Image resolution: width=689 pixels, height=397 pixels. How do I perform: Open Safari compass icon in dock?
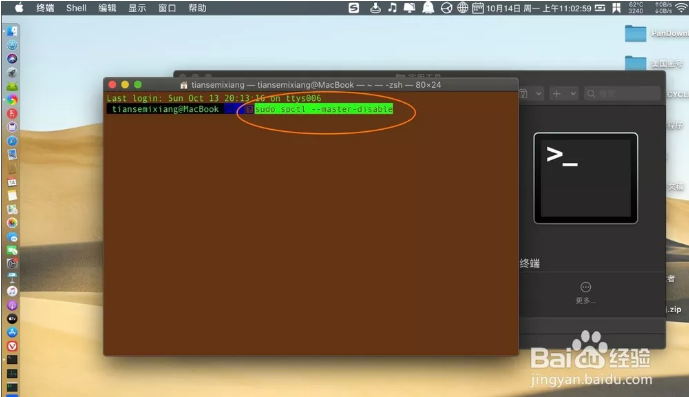pos(12,141)
